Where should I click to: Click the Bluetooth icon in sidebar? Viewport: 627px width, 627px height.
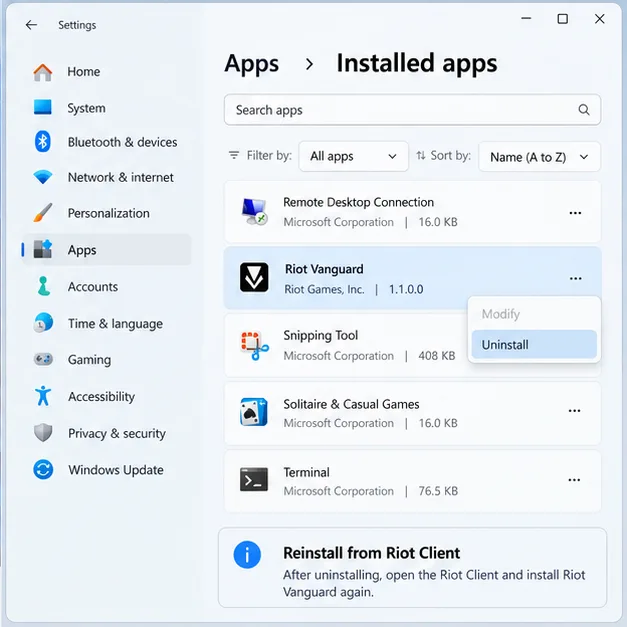[x=42, y=142]
